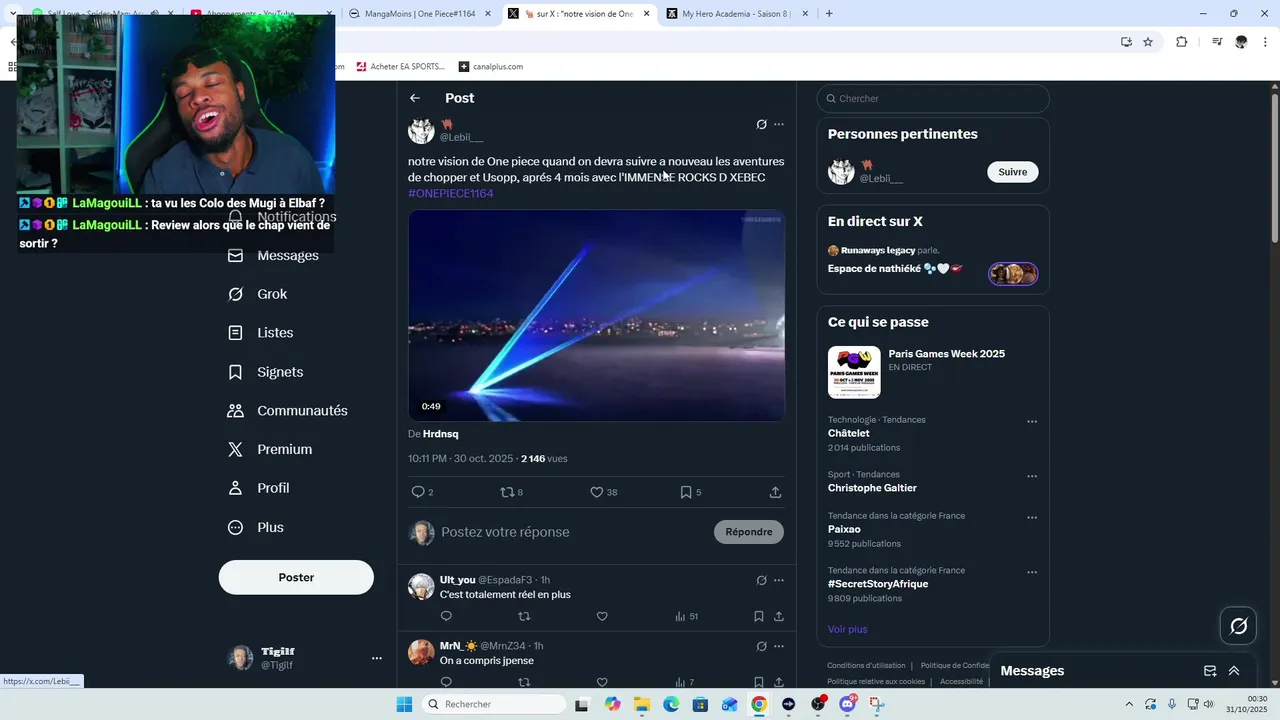Open Listes in the left sidebar
The height and width of the screenshot is (720, 1280).
coord(260,333)
